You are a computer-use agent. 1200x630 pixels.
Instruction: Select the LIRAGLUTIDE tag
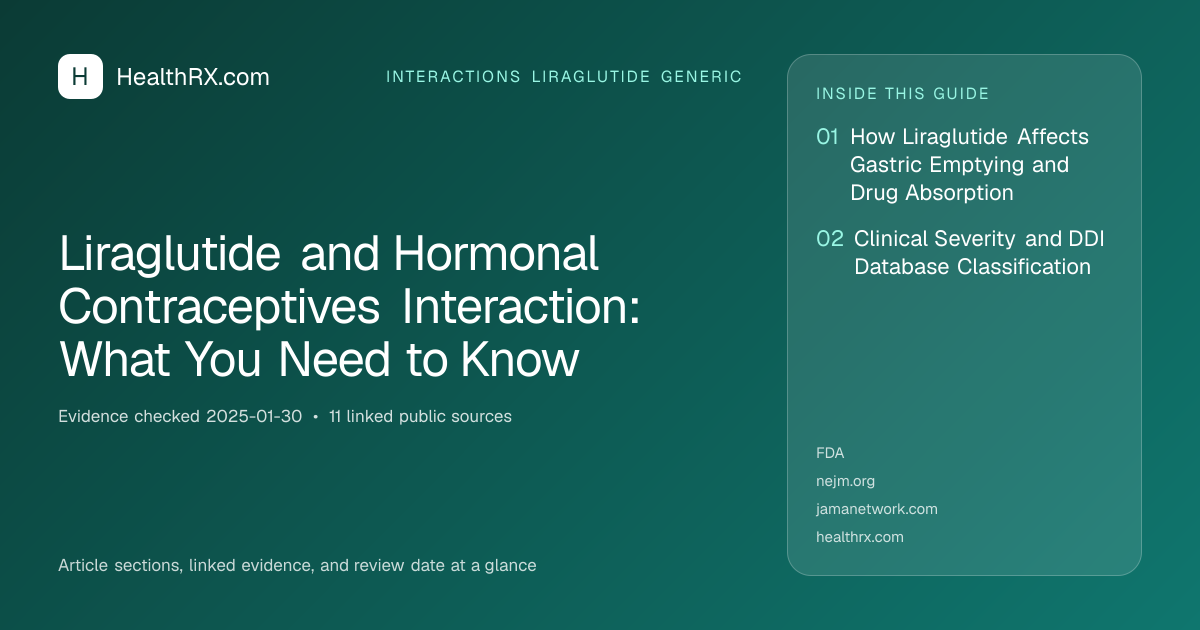(x=591, y=77)
